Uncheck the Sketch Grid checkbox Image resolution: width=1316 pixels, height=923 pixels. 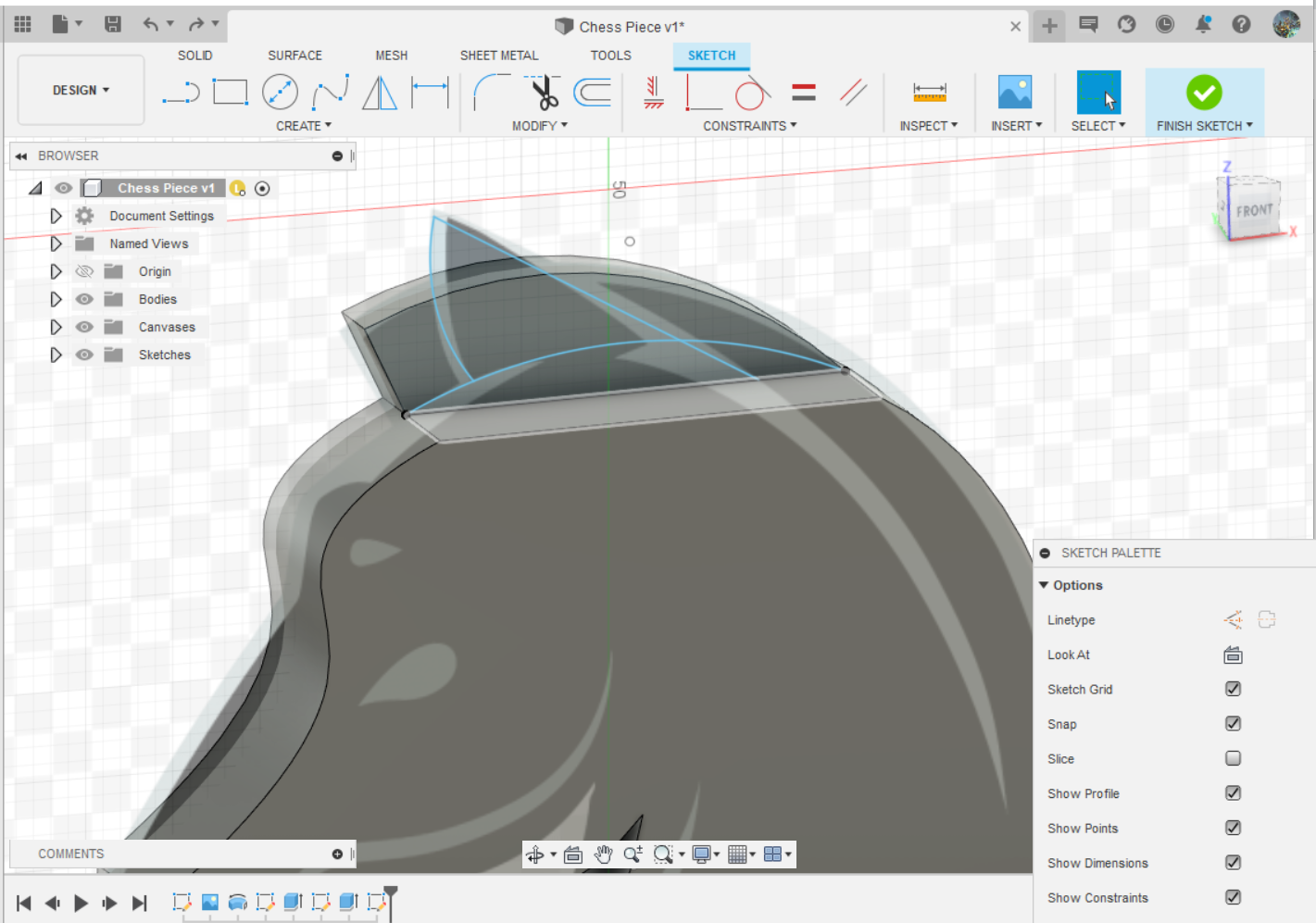click(1233, 689)
